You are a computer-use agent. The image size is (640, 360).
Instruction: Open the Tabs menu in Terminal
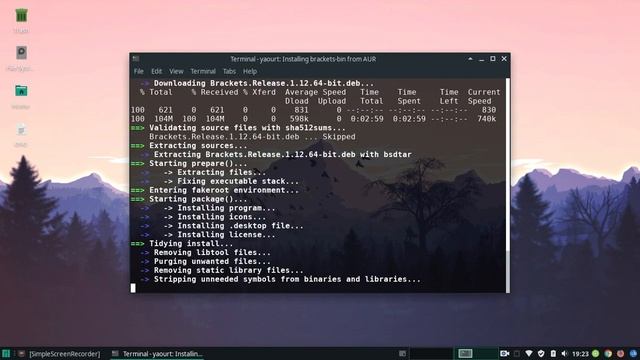[229, 71]
